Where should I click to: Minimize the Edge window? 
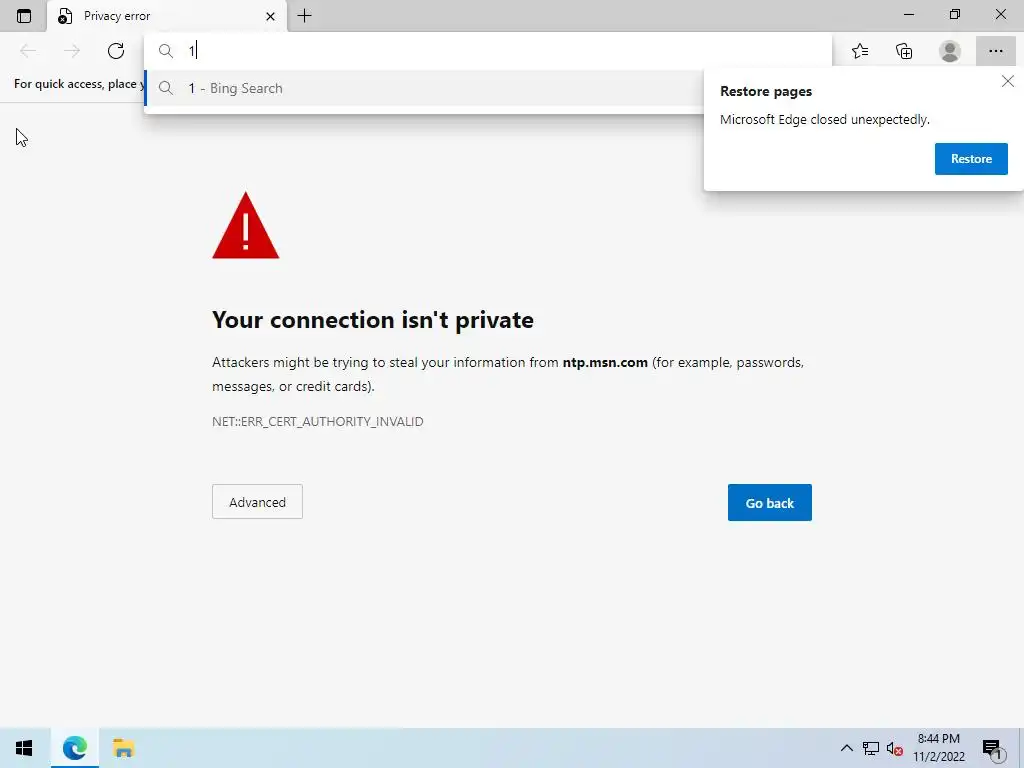(909, 14)
